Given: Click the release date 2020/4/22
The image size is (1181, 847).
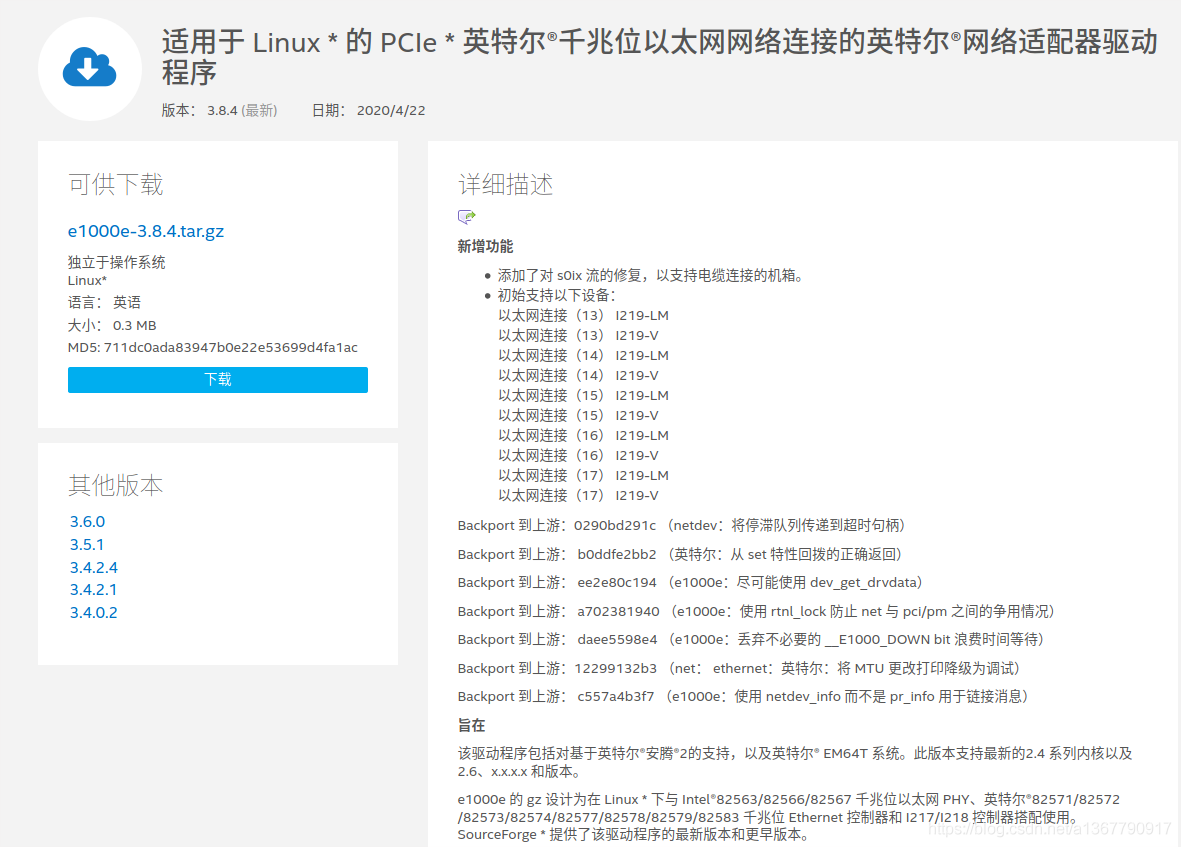Looking at the screenshot, I should 392,111.
